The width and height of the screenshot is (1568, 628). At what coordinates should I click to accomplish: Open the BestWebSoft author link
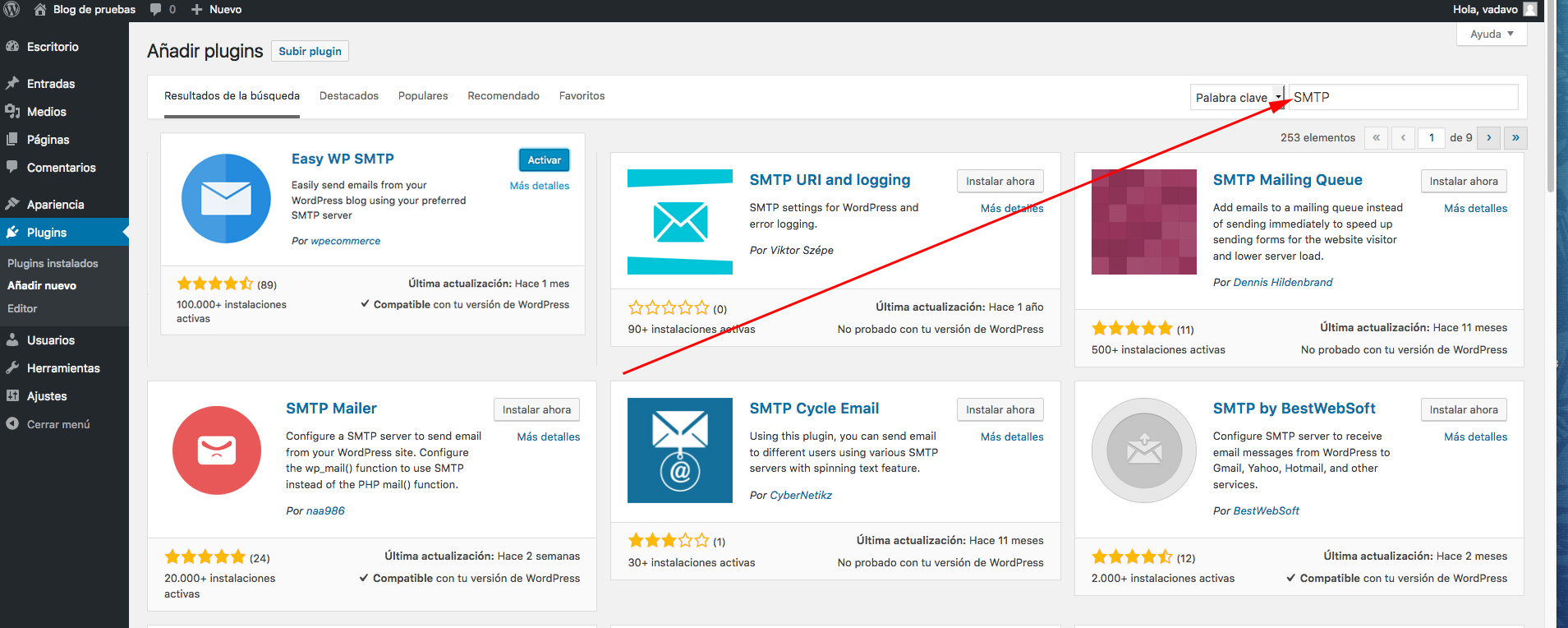pyautogui.click(x=1267, y=511)
